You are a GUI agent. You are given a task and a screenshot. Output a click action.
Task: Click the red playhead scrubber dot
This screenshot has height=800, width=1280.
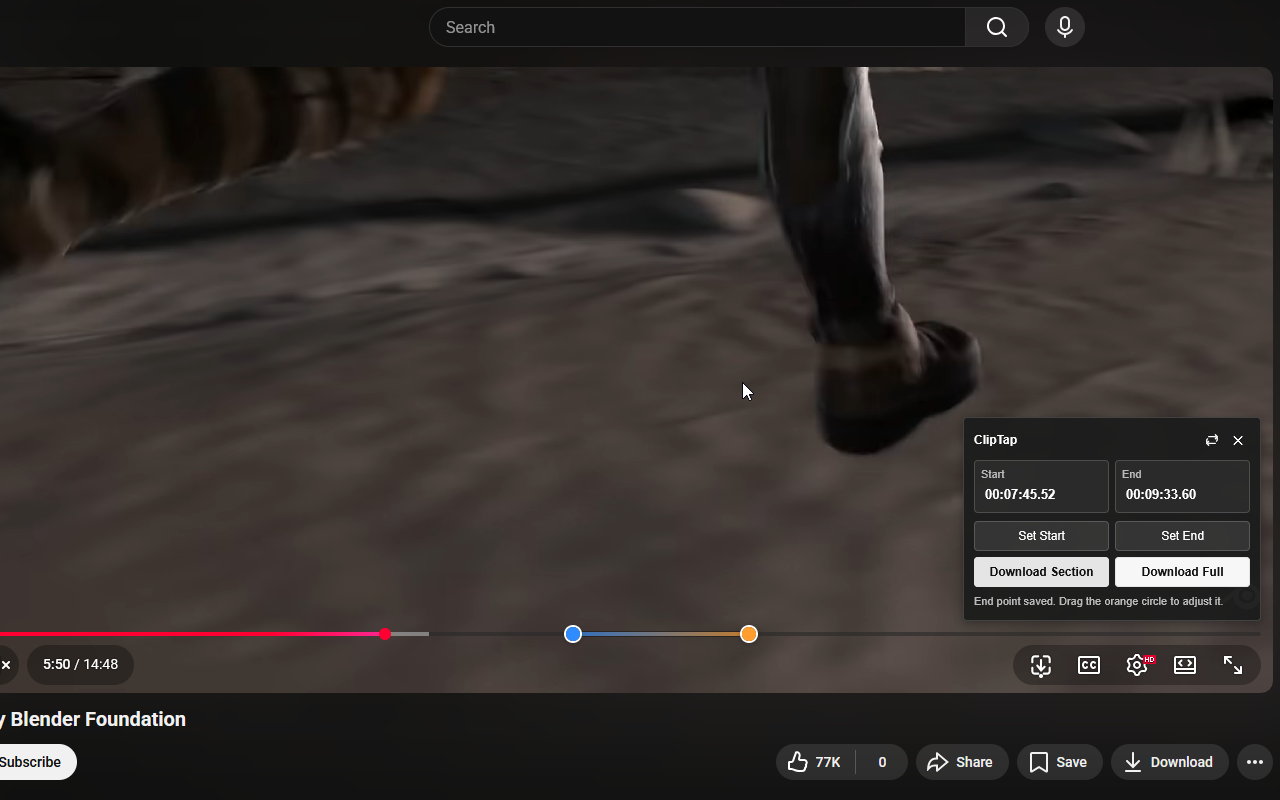click(385, 634)
